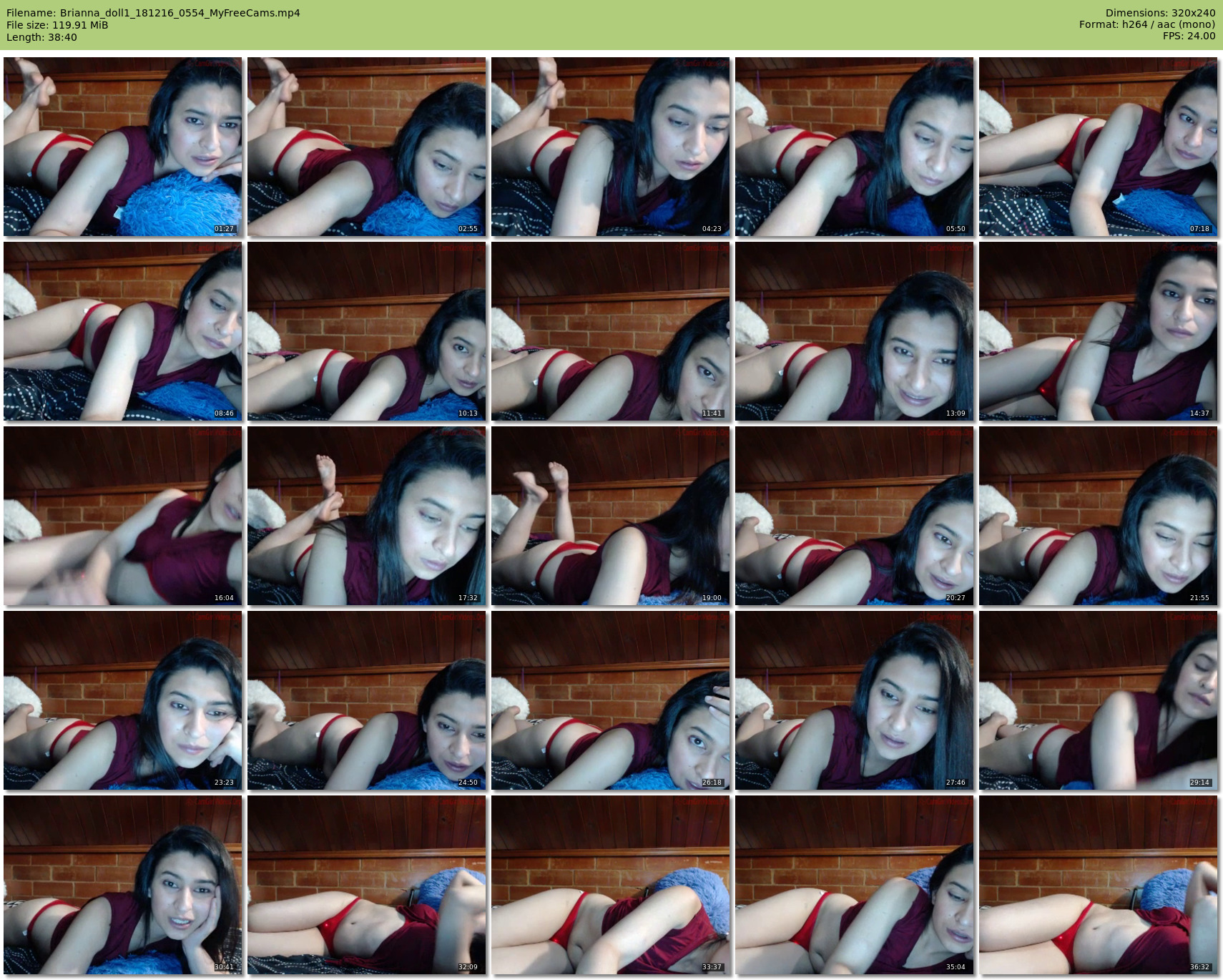Select the frame marked 14:37
This screenshot has height=980, width=1223.
pyautogui.click(x=1099, y=331)
